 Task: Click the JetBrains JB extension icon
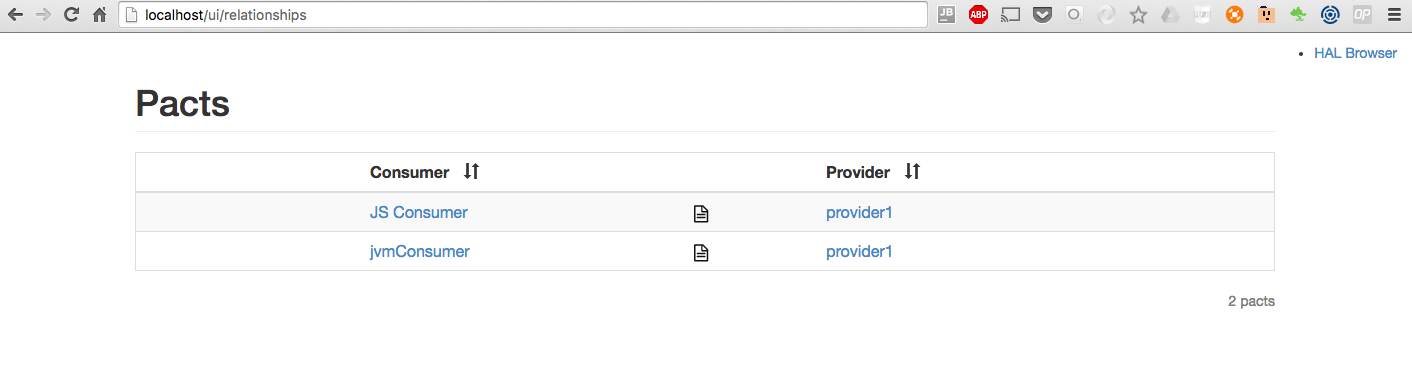pos(947,15)
